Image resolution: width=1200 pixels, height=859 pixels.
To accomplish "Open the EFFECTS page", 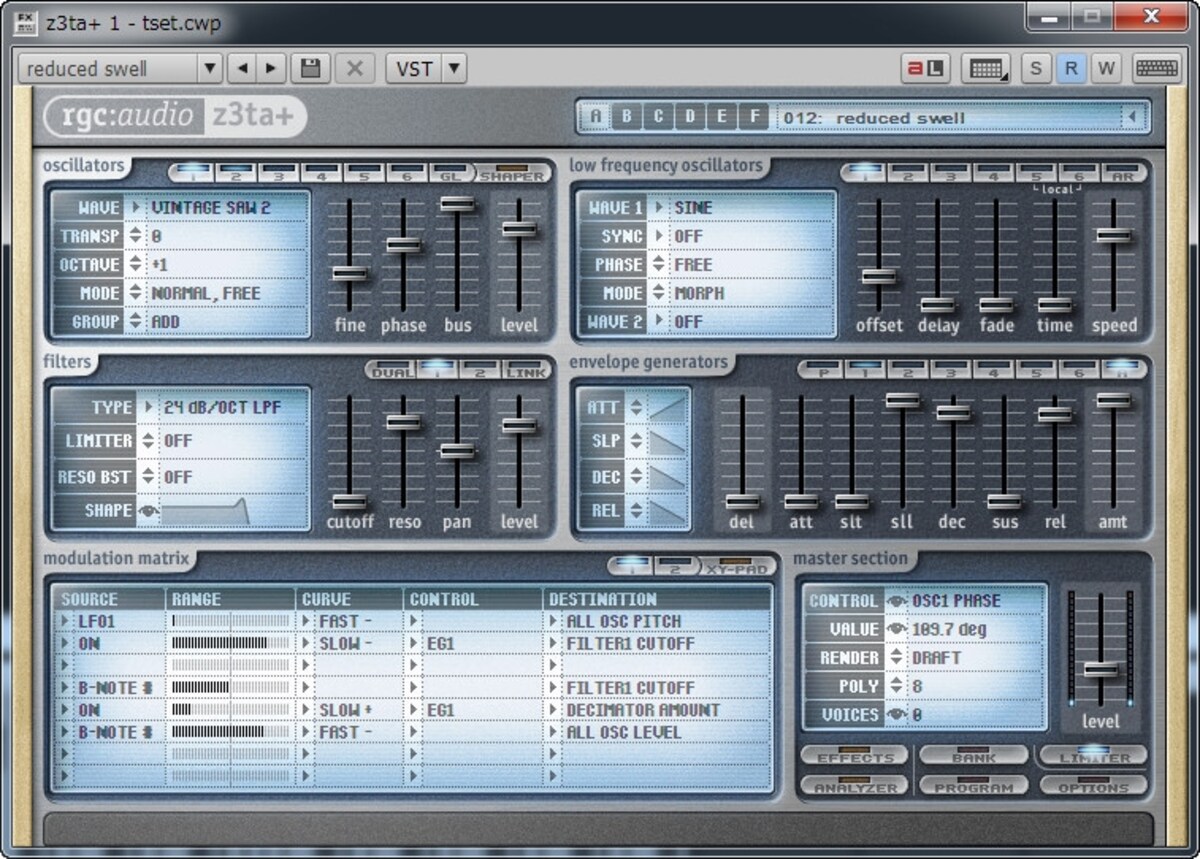I will [x=855, y=756].
